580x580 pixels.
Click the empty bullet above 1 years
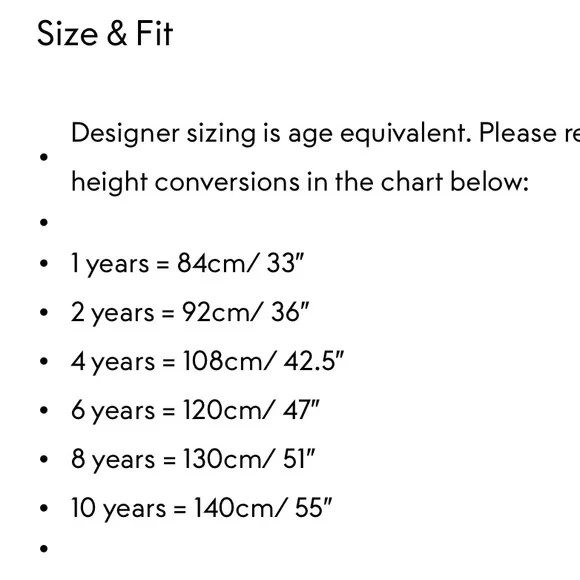[44, 222]
